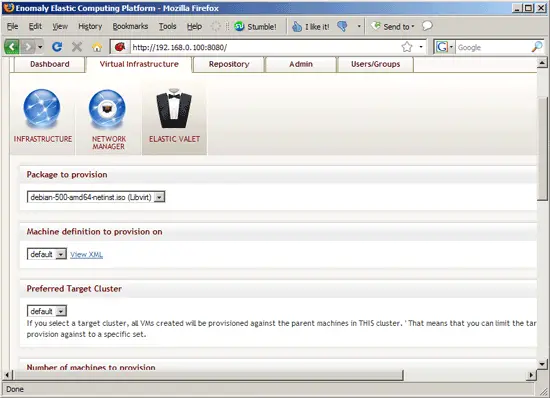Open the Send to dropdown
Image resolution: width=550 pixels, height=398 pixels.
pos(393,26)
